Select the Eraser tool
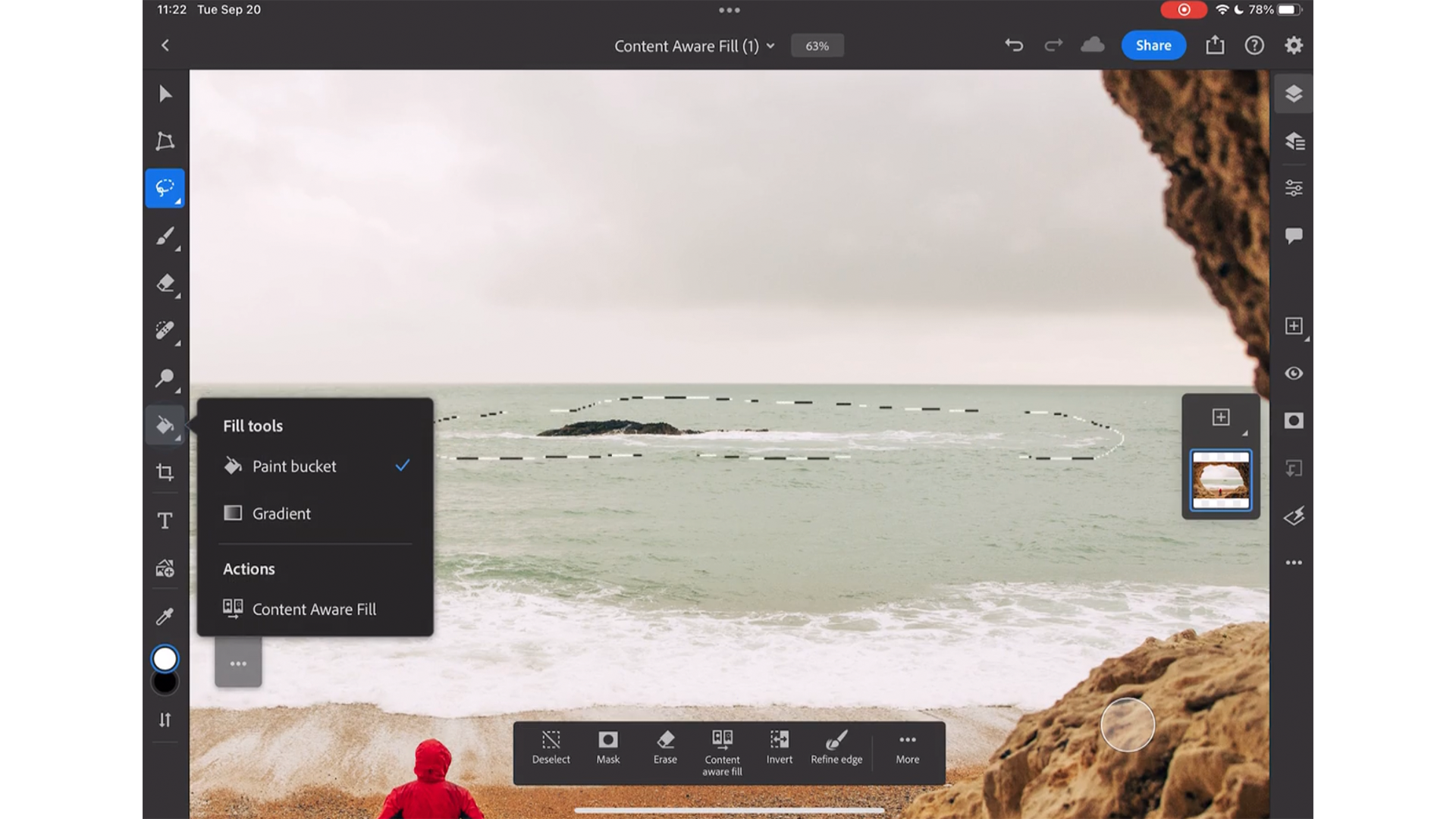The image size is (1456, 819). (x=164, y=283)
